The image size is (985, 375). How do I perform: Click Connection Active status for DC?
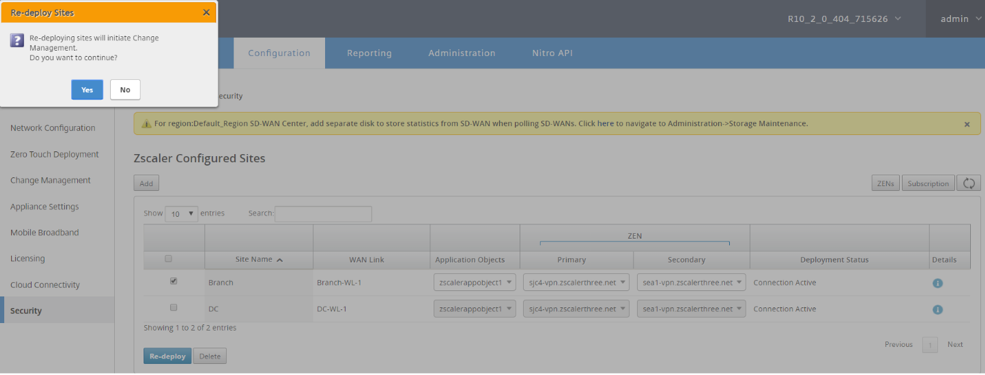coord(785,309)
